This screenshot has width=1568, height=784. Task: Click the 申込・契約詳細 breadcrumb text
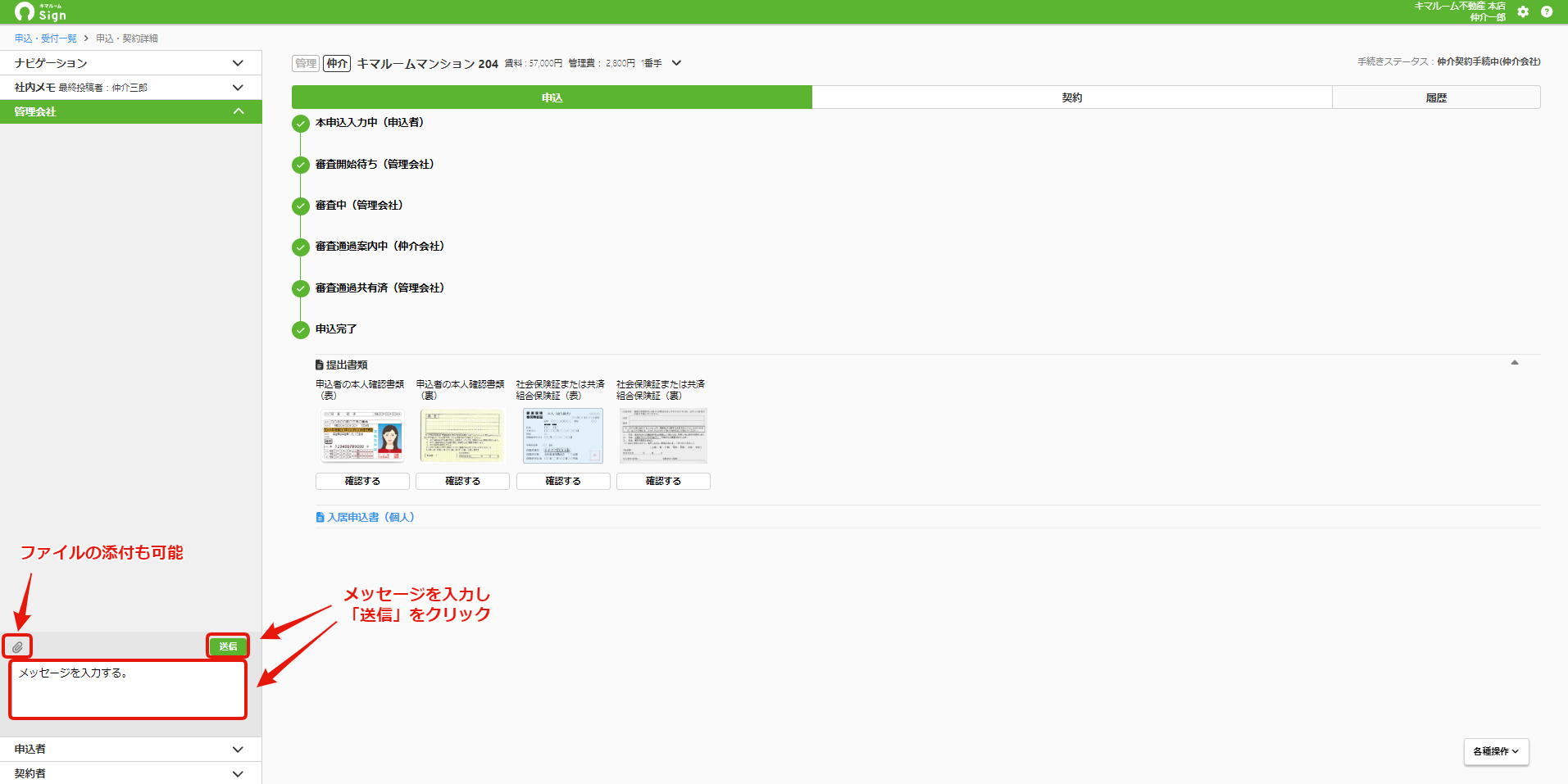pyautogui.click(x=127, y=39)
